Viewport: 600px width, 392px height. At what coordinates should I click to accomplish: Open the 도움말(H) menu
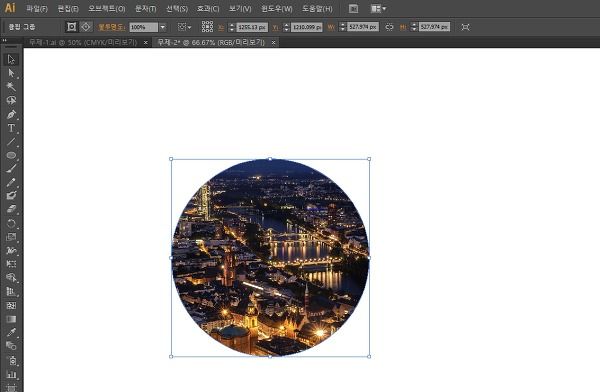(317, 8)
